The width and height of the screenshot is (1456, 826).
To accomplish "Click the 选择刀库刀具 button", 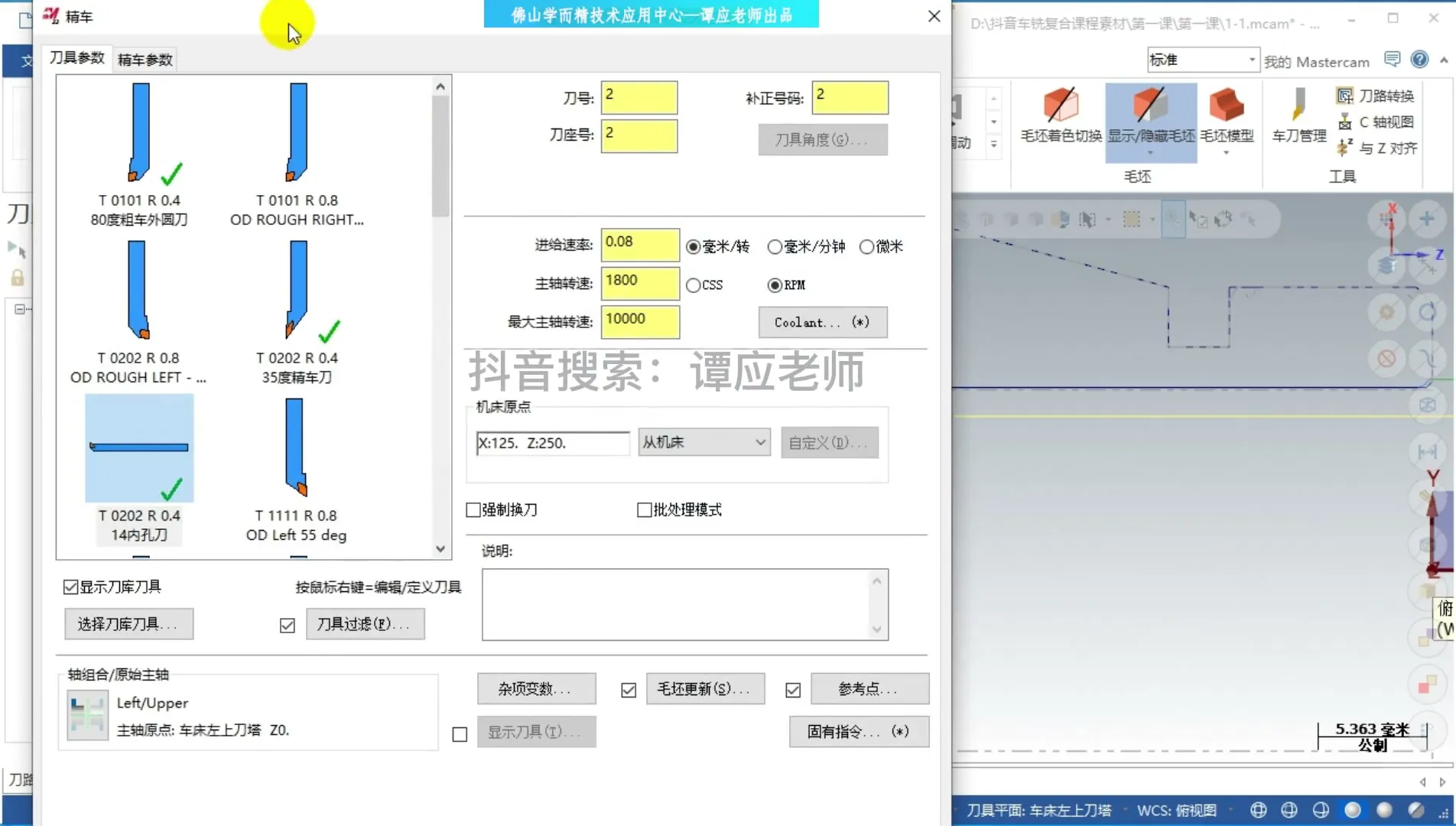I will pyautogui.click(x=128, y=624).
